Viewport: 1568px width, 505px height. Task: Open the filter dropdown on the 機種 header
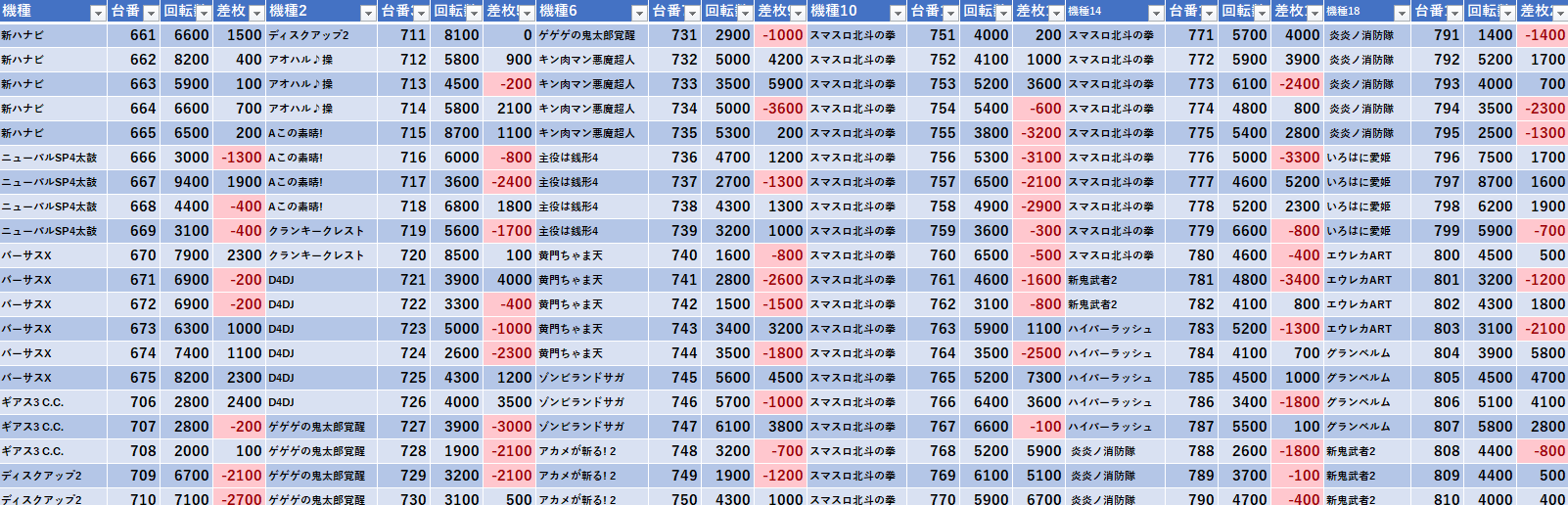[97, 13]
